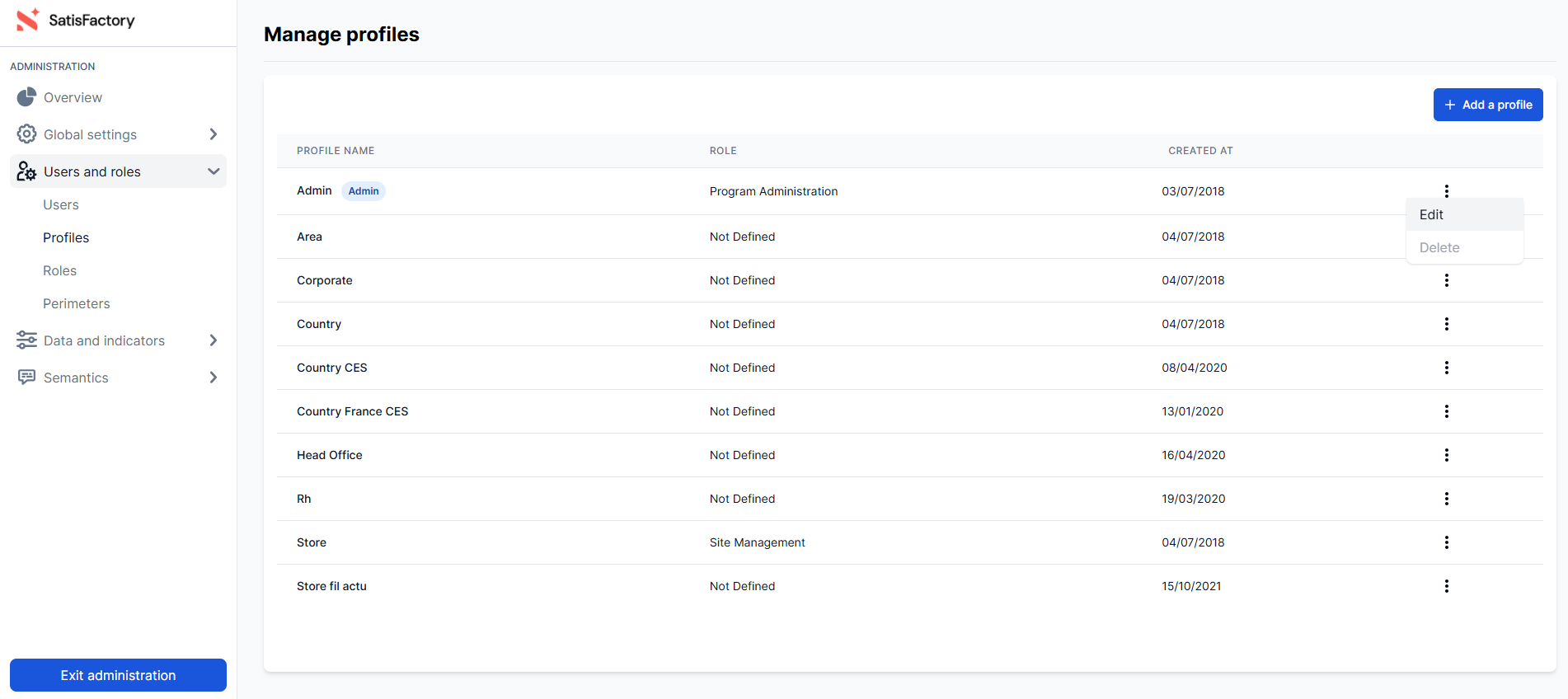Expand the Global settings chevron
The image size is (1568, 699).
(x=214, y=134)
